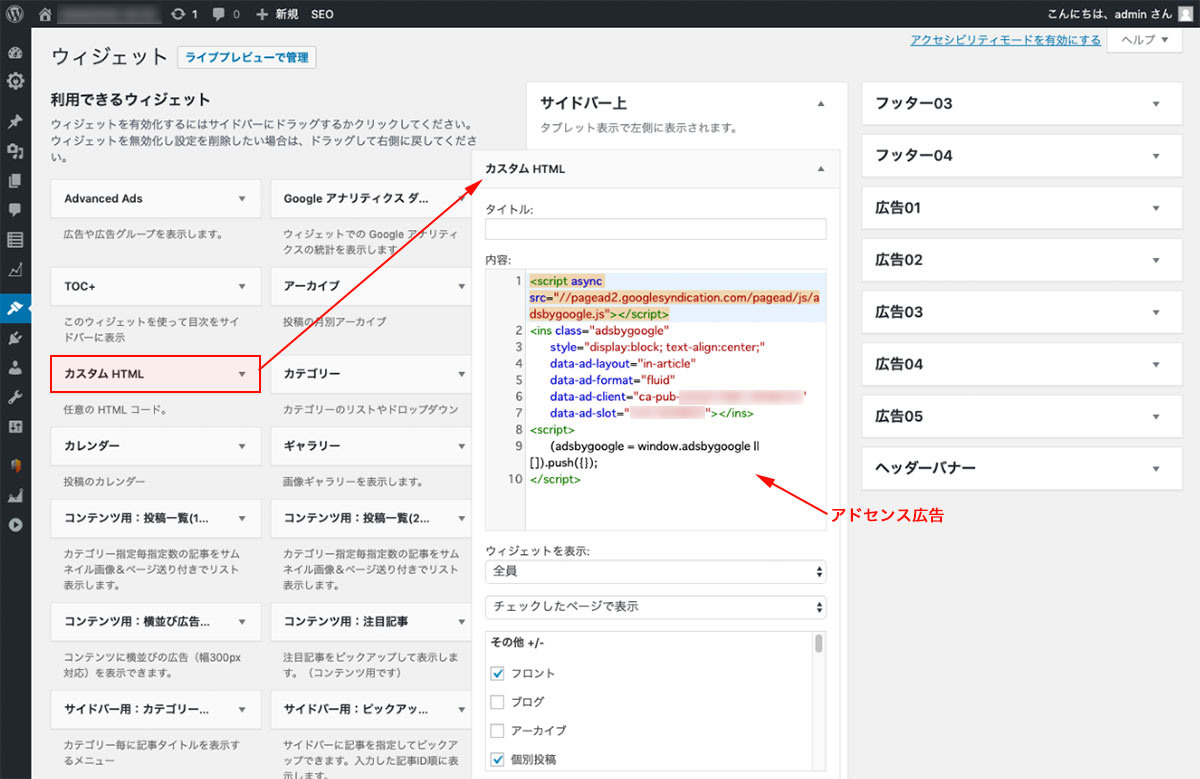
Task: Open Appearance paintbrush sidebar icon
Action: [15, 308]
